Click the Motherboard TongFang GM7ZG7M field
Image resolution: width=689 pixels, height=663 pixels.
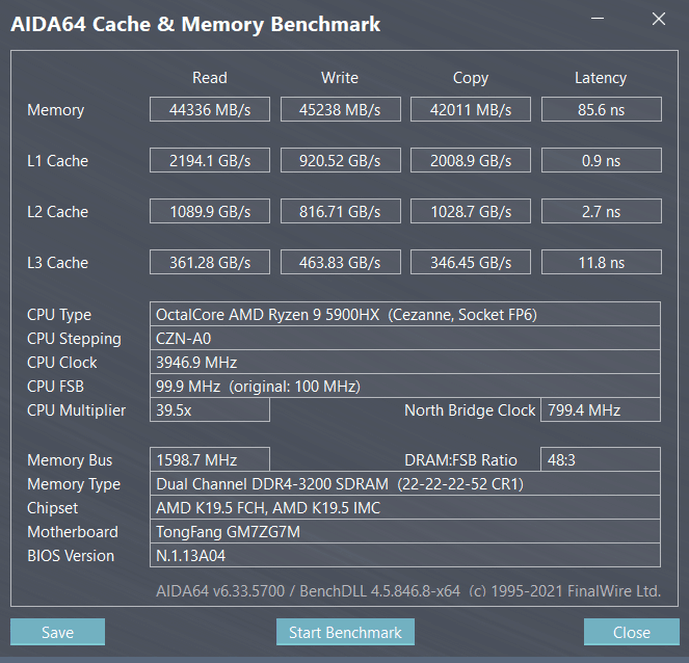(x=404, y=532)
